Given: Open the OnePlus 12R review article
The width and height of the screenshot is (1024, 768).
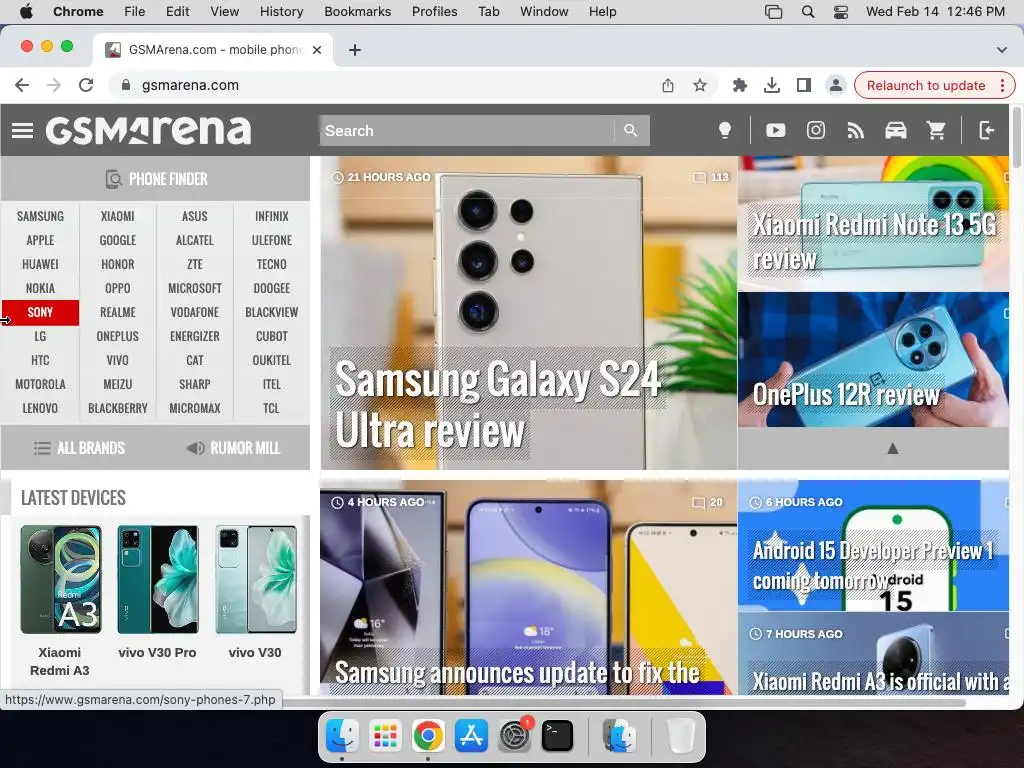Looking at the screenshot, I should [x=873, y=360].
